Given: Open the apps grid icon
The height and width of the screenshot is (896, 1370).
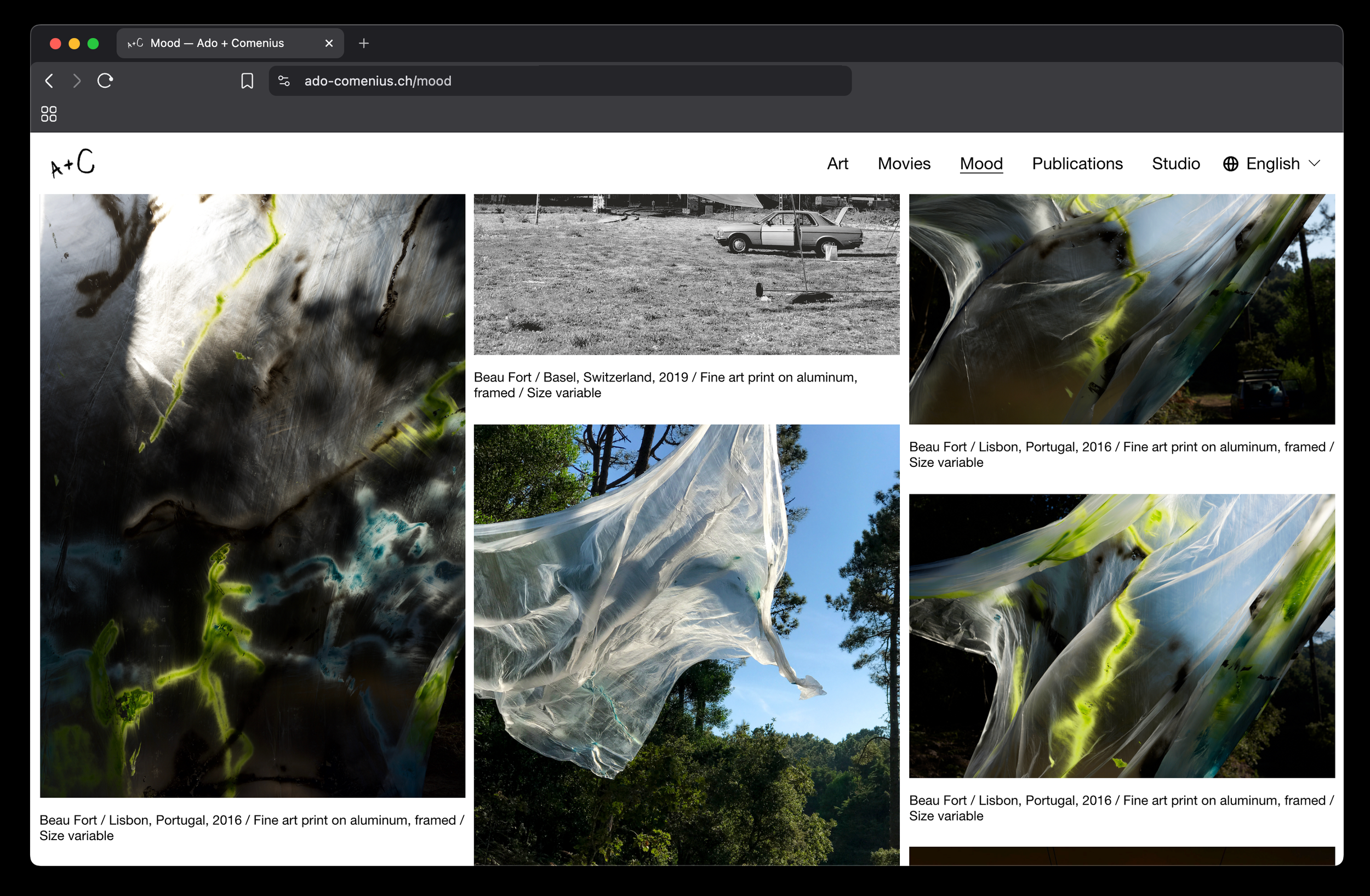Looking at the screenshot, I should coord(49,114).
